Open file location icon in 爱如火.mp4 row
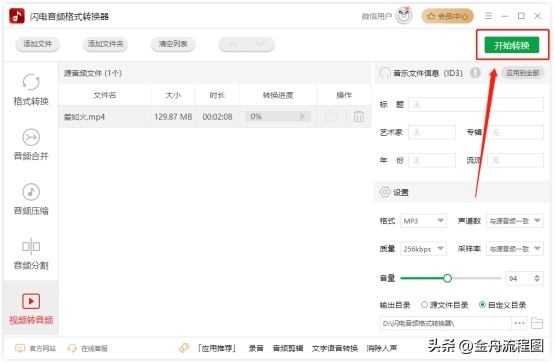554x363 pixels. (x=331, y=116)
